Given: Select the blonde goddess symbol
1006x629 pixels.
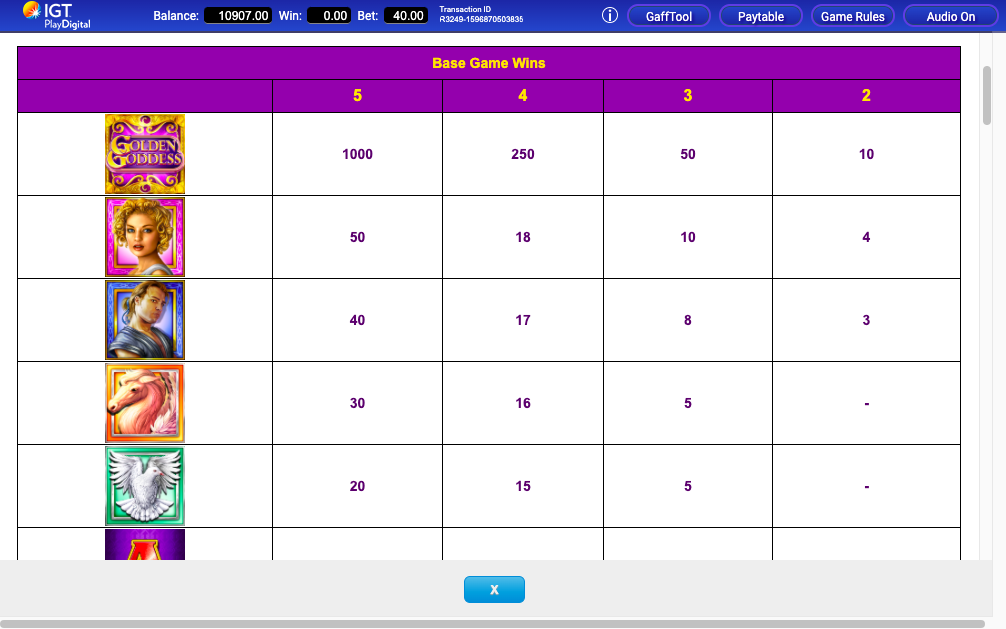Looking at the screenshot, I should point(144,237).
